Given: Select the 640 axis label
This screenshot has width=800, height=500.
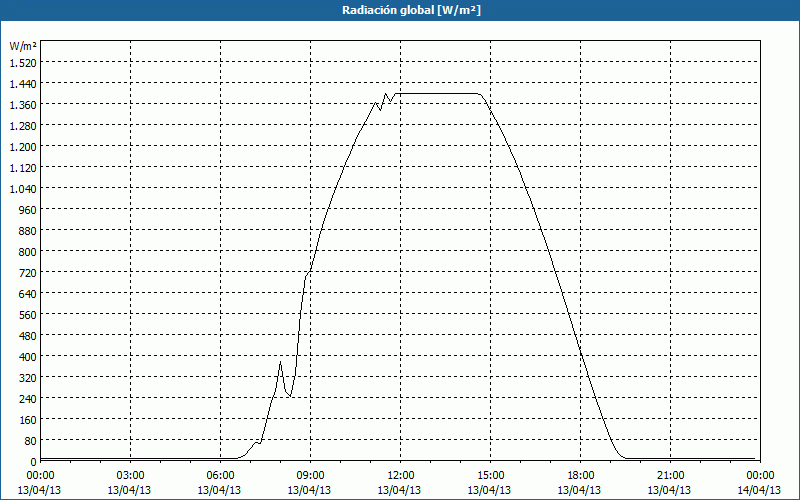Looking at the screenshot, I should (28, 293).
